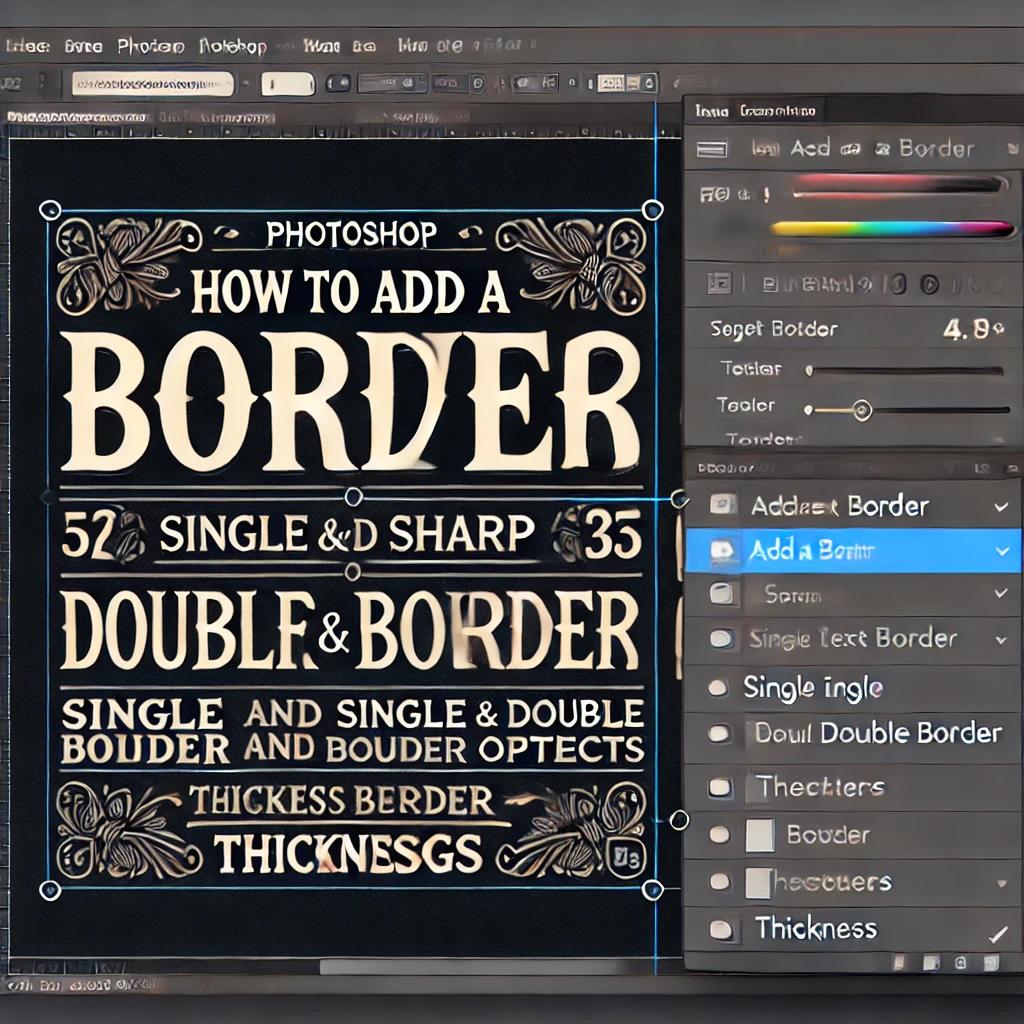The height and width of the screenshot is (1024, 1024).
Task: Click the round handle on the Tooler slider
Action: point(862,410)
